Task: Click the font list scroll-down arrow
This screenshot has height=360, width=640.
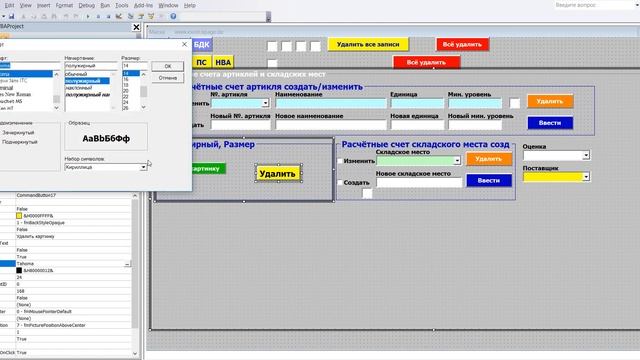Action: point(56,108)
